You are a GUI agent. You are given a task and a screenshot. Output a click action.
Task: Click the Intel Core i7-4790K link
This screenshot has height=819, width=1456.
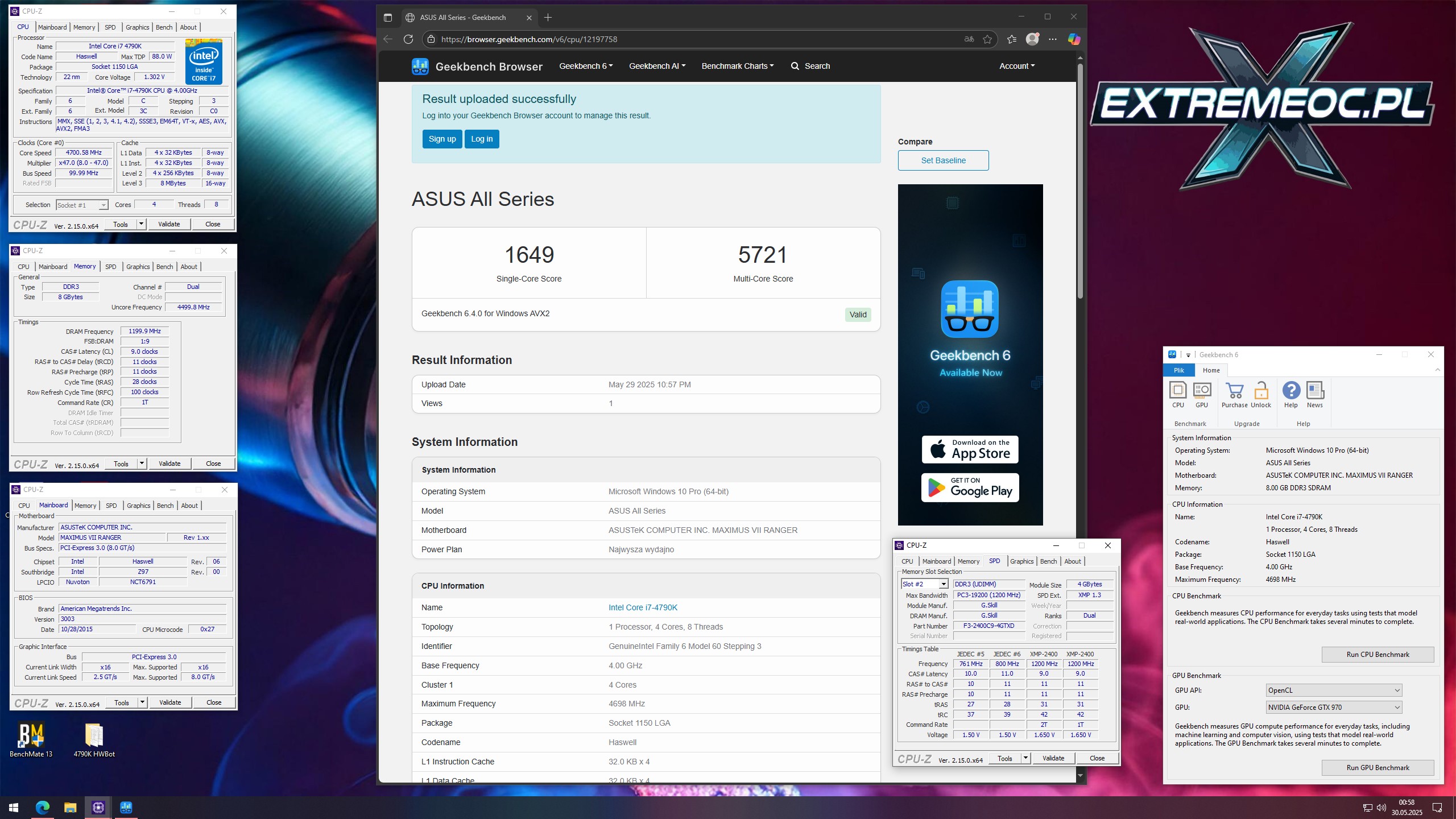click(643, 607)
